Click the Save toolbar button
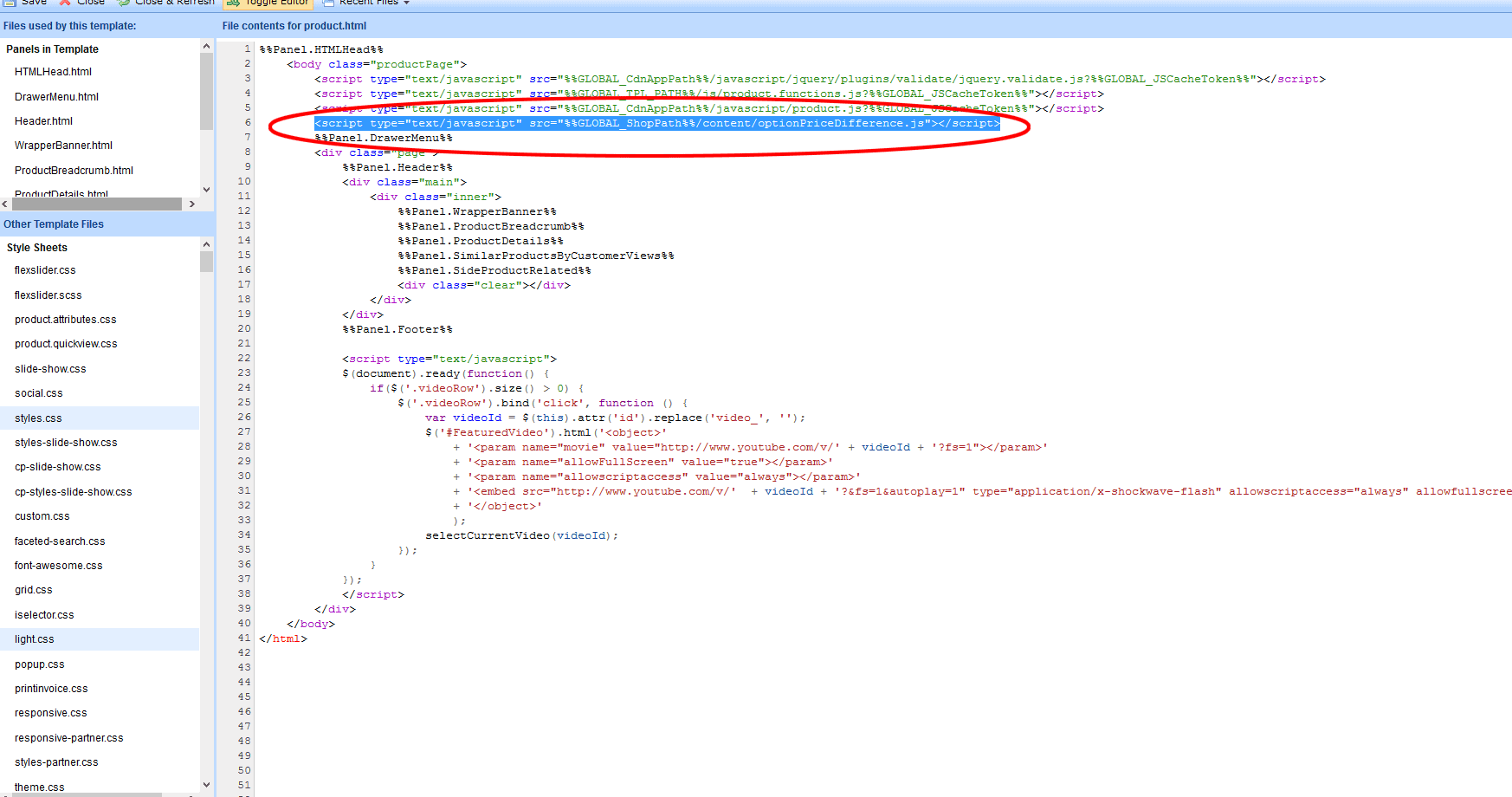1512x797 pixels. [25, 3]
